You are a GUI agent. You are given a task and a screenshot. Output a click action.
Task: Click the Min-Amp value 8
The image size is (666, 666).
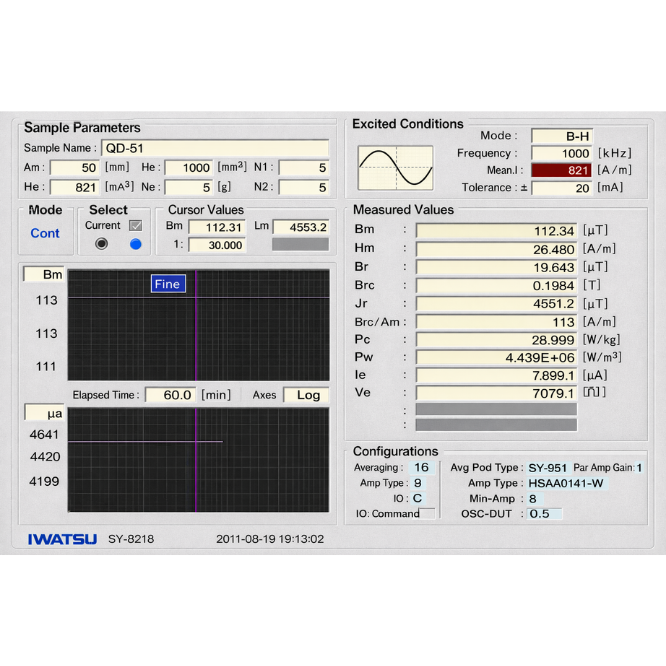533,499
